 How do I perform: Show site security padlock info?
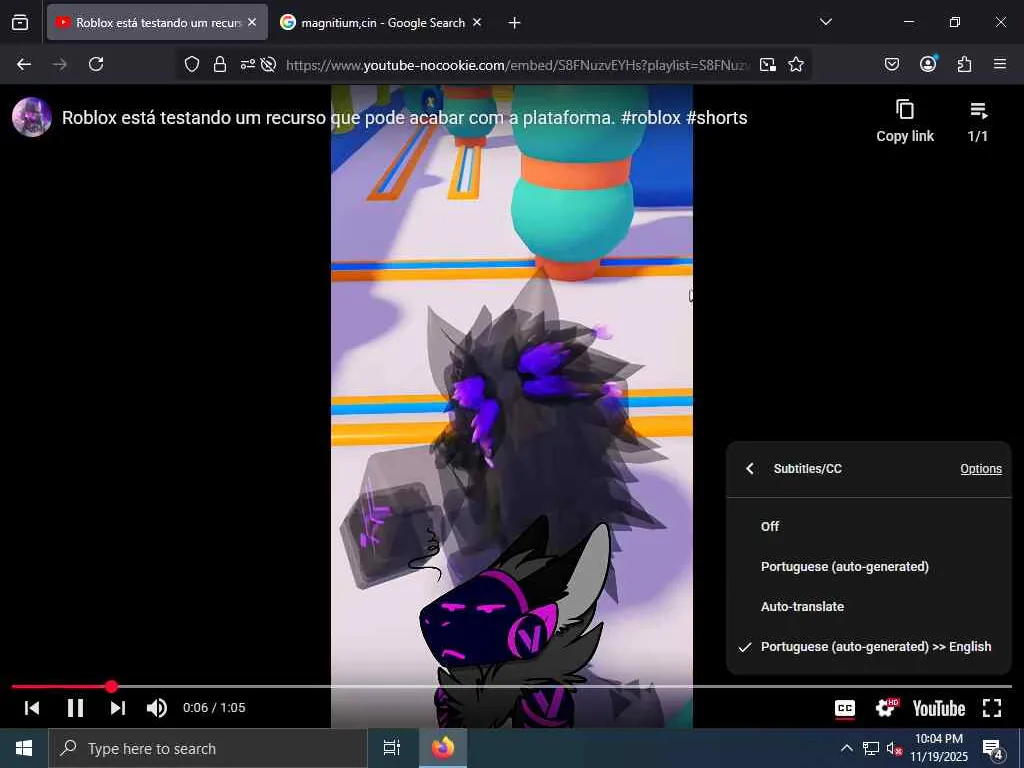pyautogui.click(x=220, y=64)
